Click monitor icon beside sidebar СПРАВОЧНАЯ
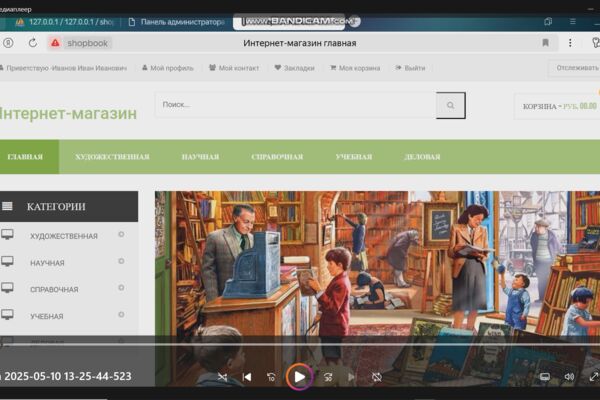Screen dimensions: 600x400 7,288
